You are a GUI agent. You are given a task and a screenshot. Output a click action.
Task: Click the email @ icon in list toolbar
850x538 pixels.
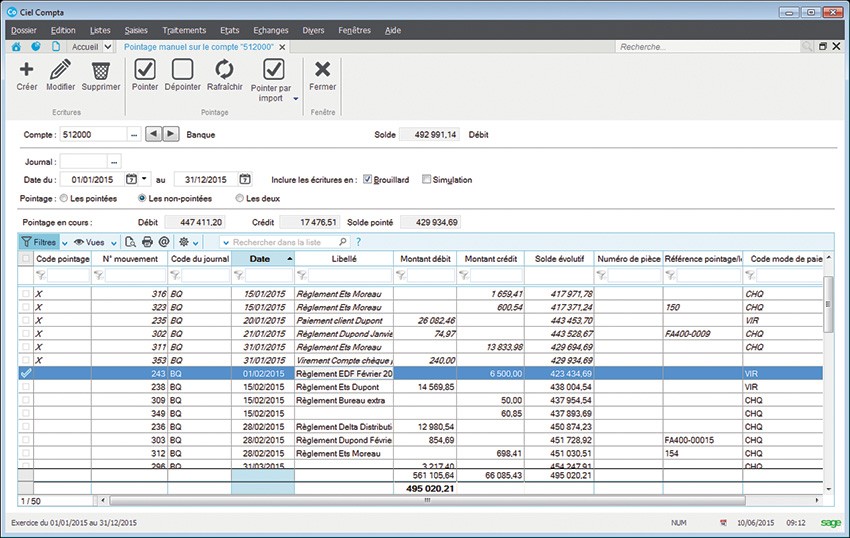[x=164, y=242]
